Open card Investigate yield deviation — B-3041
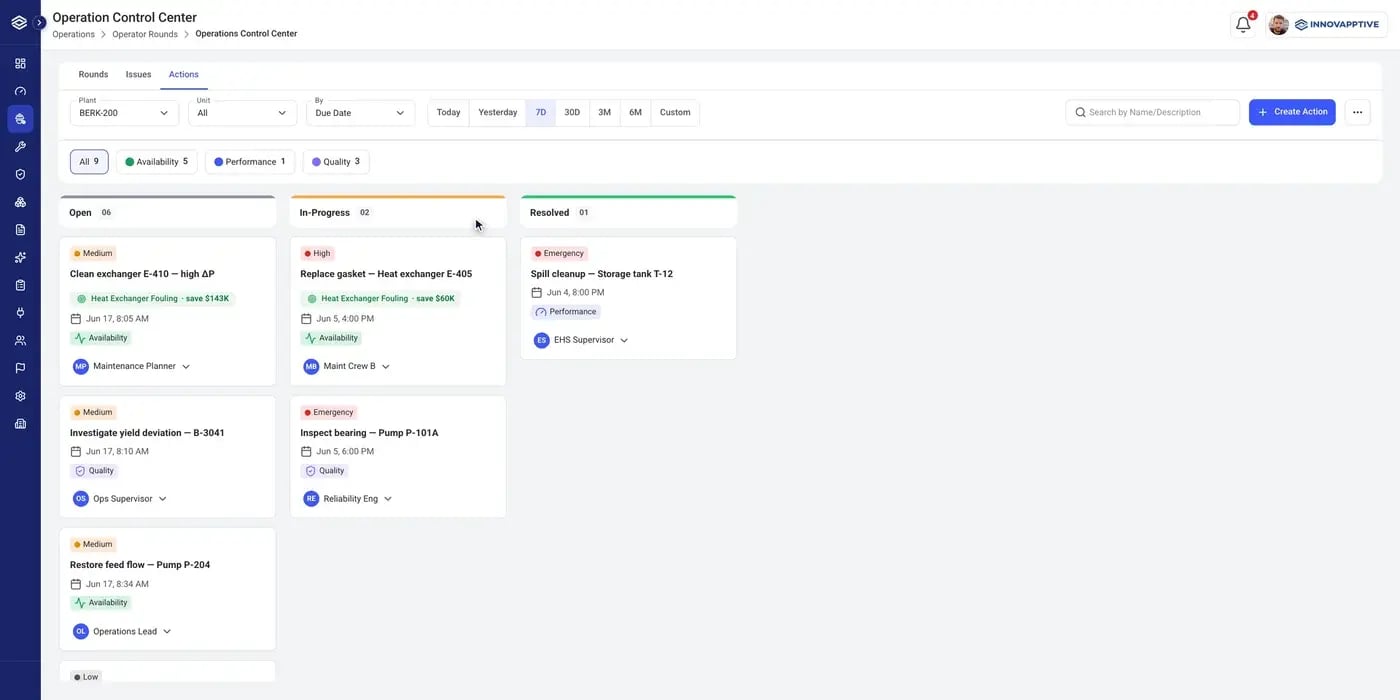The image size is (1400, 700). (168, 457)
